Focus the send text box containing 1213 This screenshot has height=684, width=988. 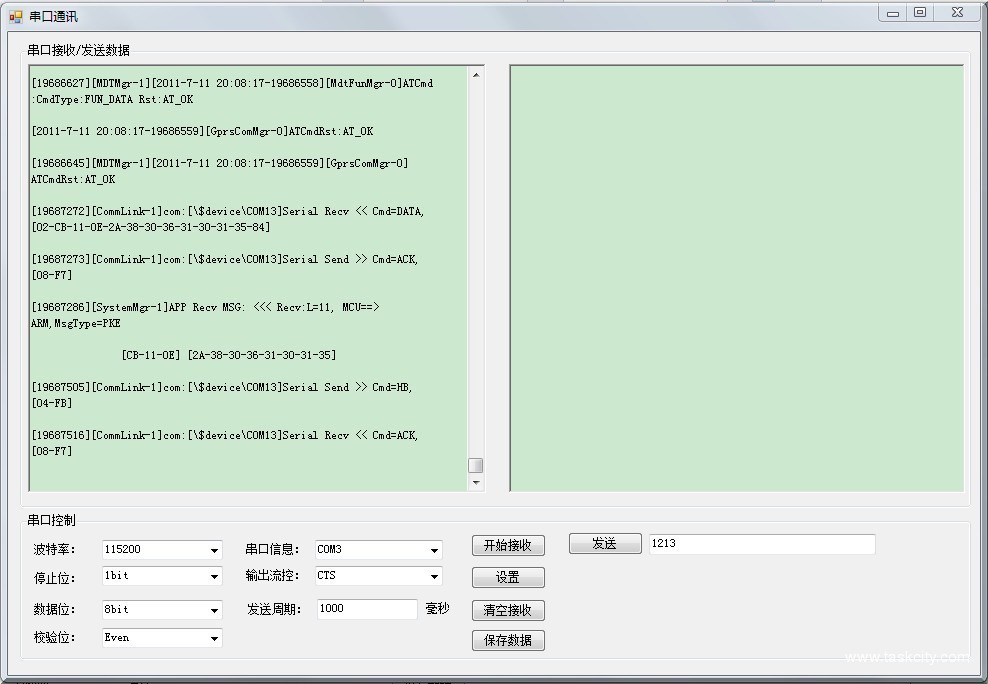pyautogui.click(x=761, y=544)
